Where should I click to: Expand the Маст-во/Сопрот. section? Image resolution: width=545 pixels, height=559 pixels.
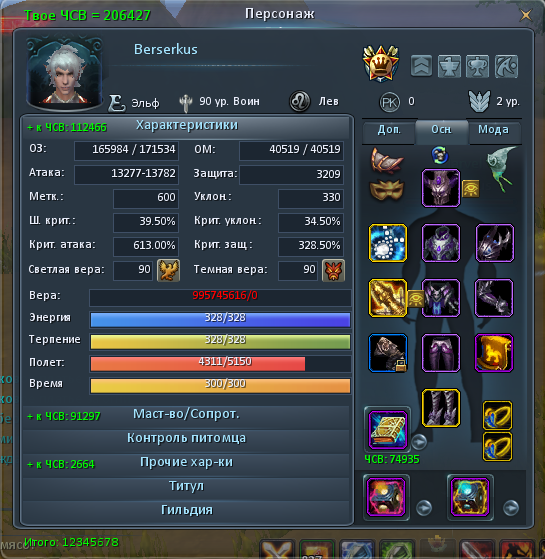click(186, 415)
